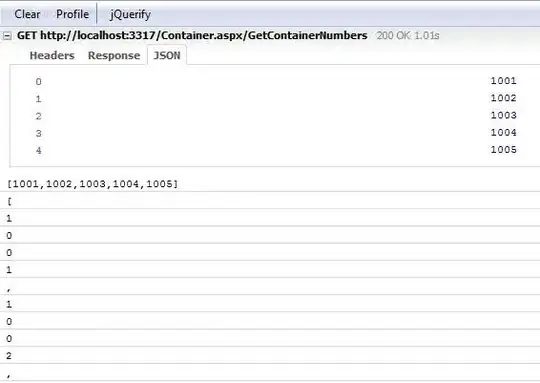Select JSON index 3 row key
Image resolution: width=540 pixels, height=383 pixels.
pyautogui.click(x=38, y=133)
